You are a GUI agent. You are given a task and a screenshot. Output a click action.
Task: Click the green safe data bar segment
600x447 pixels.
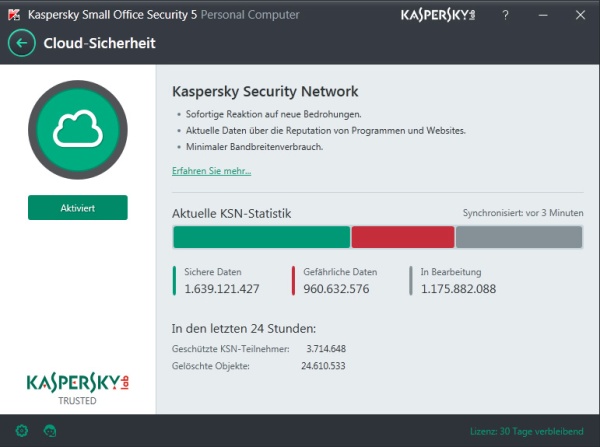(x=261, y=237)
